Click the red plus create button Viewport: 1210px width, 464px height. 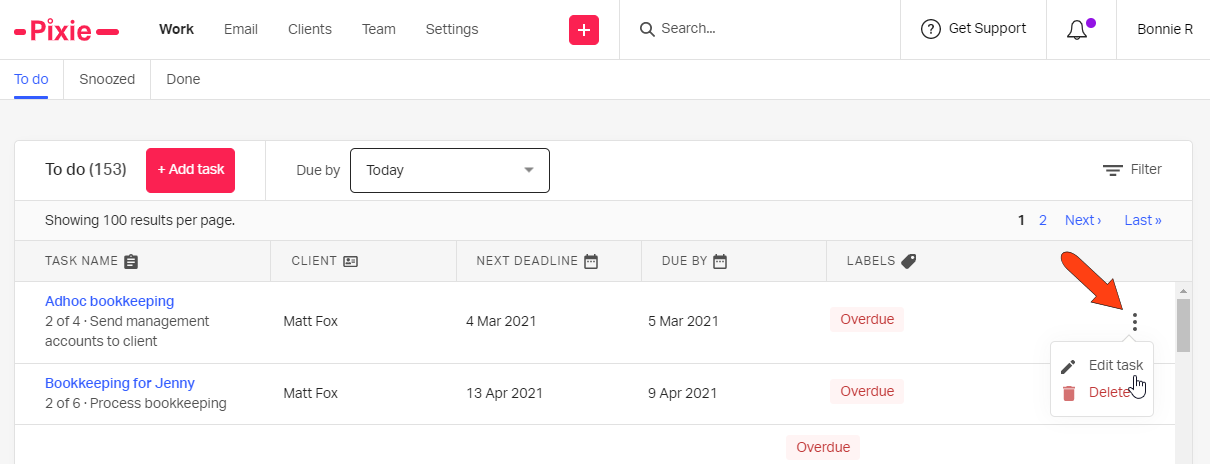tap(584, 30)
